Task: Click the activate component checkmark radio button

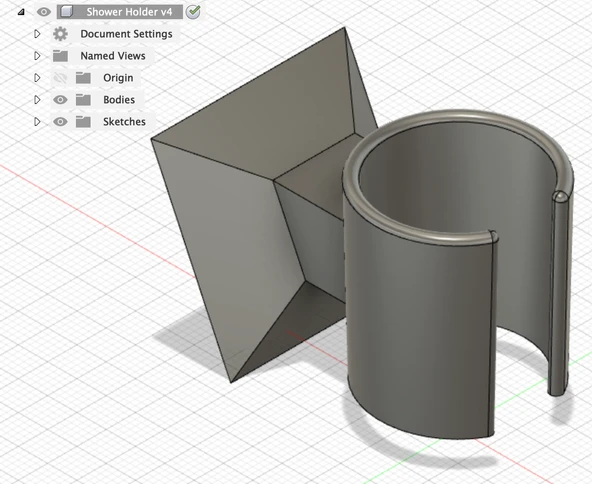Action: pos(193,12)
